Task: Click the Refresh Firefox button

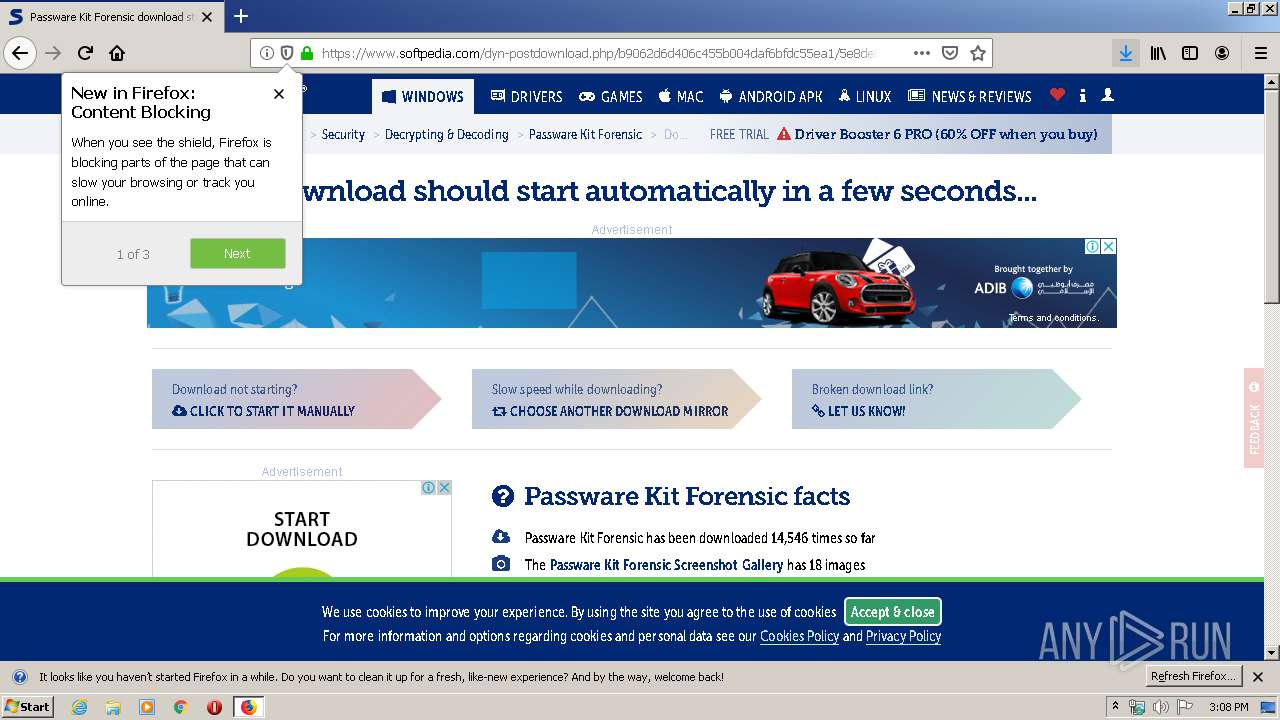Action: [x=1194, y=676]
